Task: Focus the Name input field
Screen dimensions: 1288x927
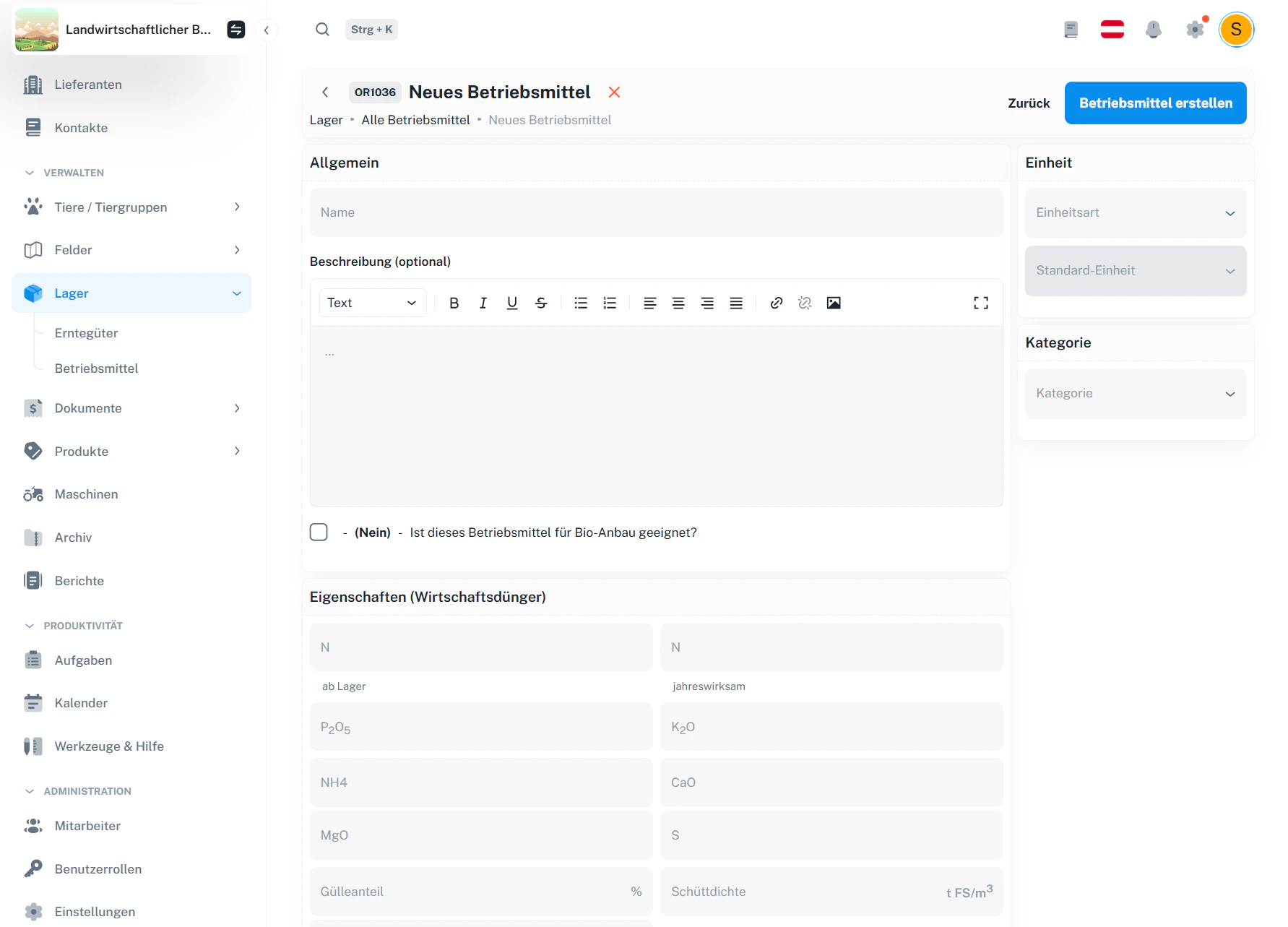Action: tap(656, 212)
